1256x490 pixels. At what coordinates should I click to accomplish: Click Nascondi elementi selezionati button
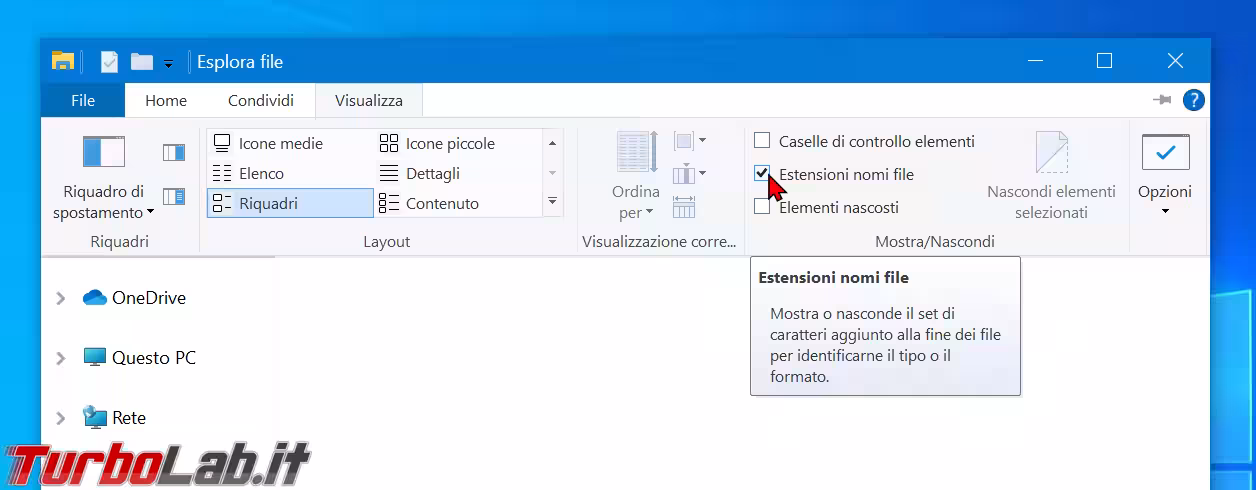click(x=1051, y=176)
